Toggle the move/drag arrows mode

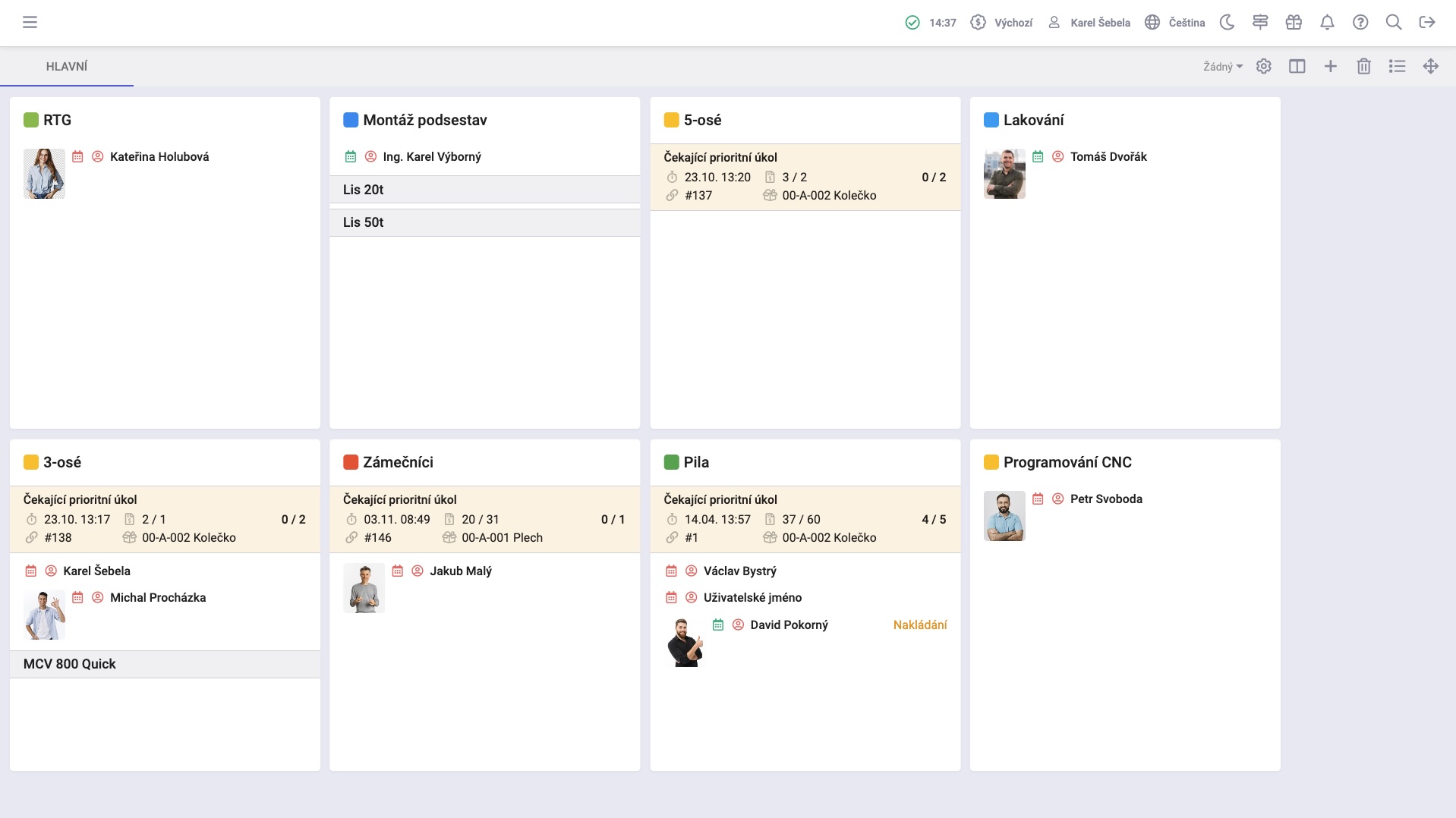click(1431, 66)
